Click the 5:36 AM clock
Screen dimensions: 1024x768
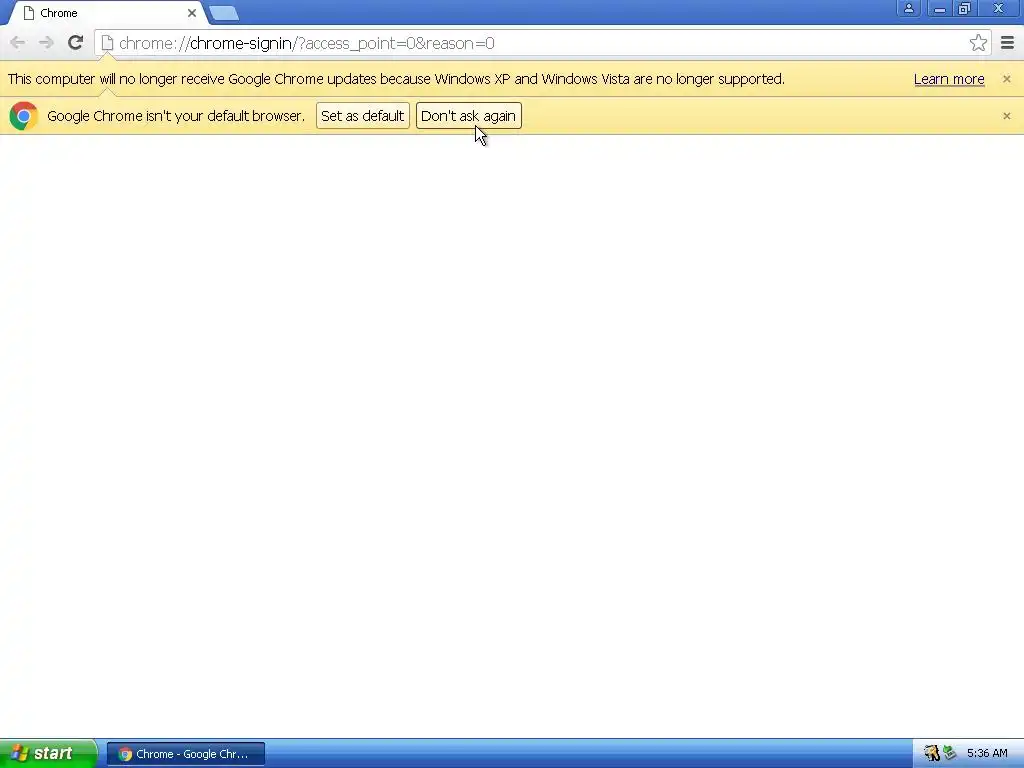pyautogui.click(x=987, y=754)
